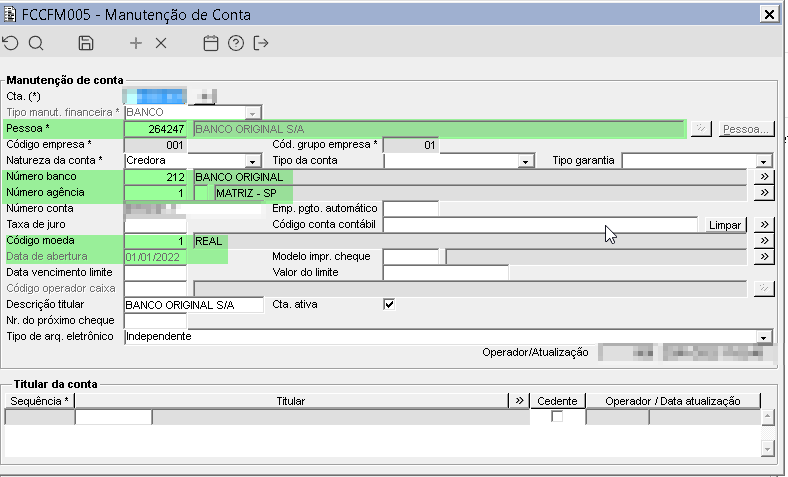The width and height of the screenshot is (788, 477).
Task: Open Tipo manut. financeira dropdown
Action: [253, 113]
